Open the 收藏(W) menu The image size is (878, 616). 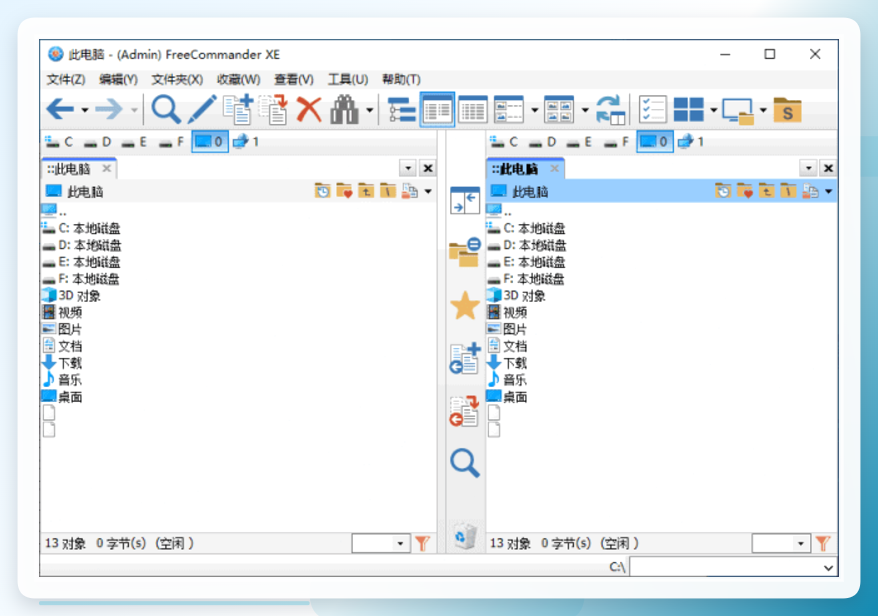[x=239, y=80]
